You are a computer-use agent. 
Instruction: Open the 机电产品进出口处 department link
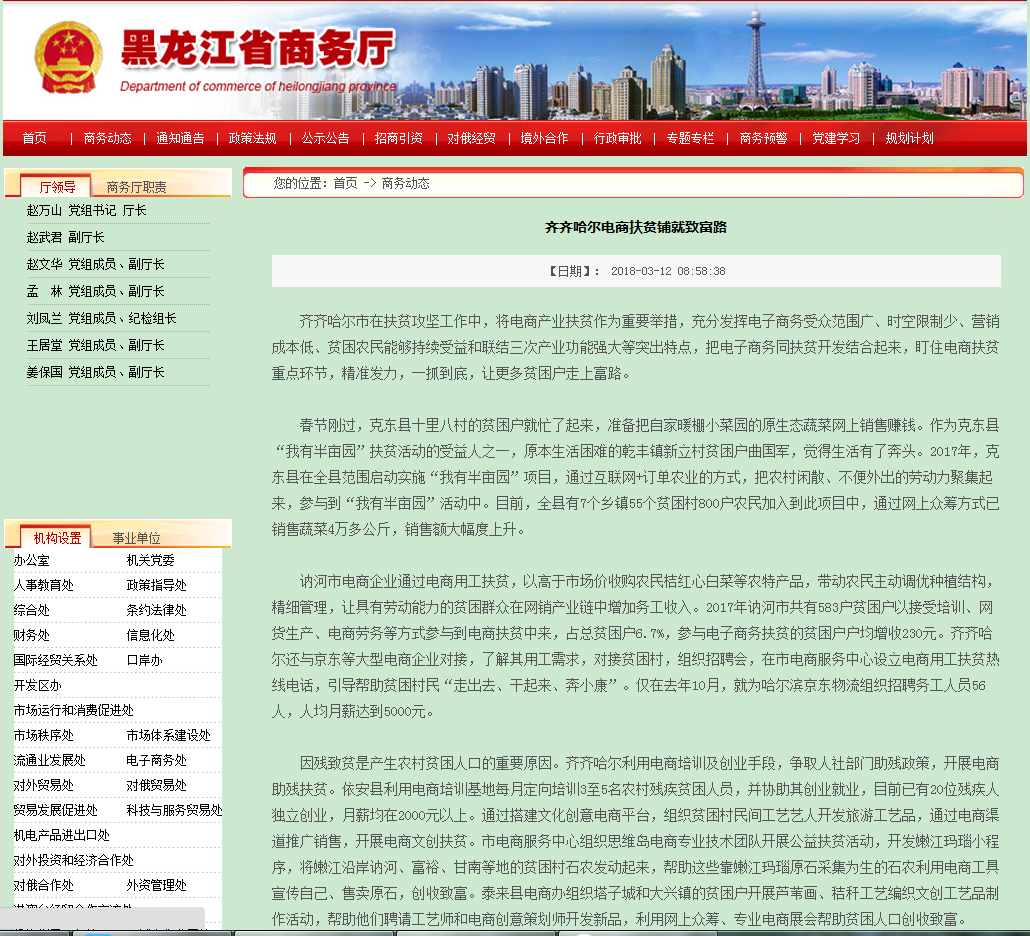(x=61, y=835)
